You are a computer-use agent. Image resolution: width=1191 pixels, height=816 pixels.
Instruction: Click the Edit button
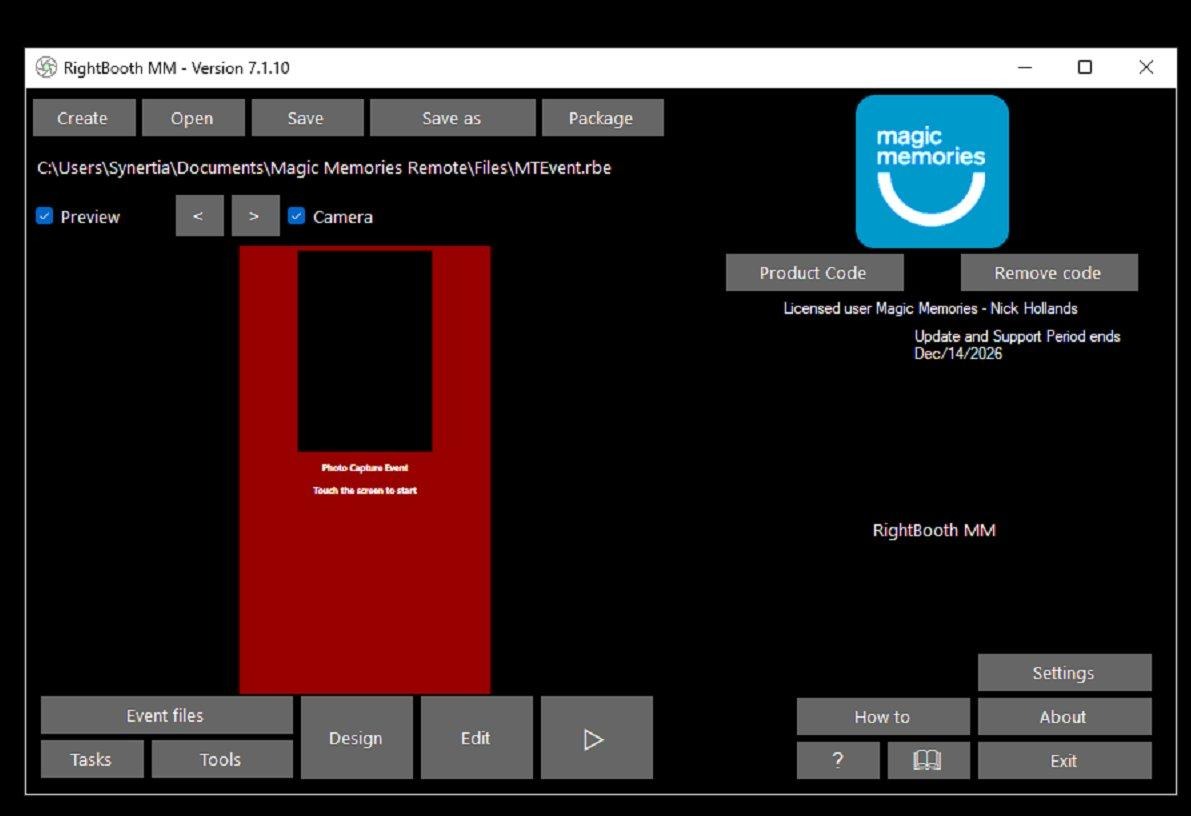coord(476,738)
